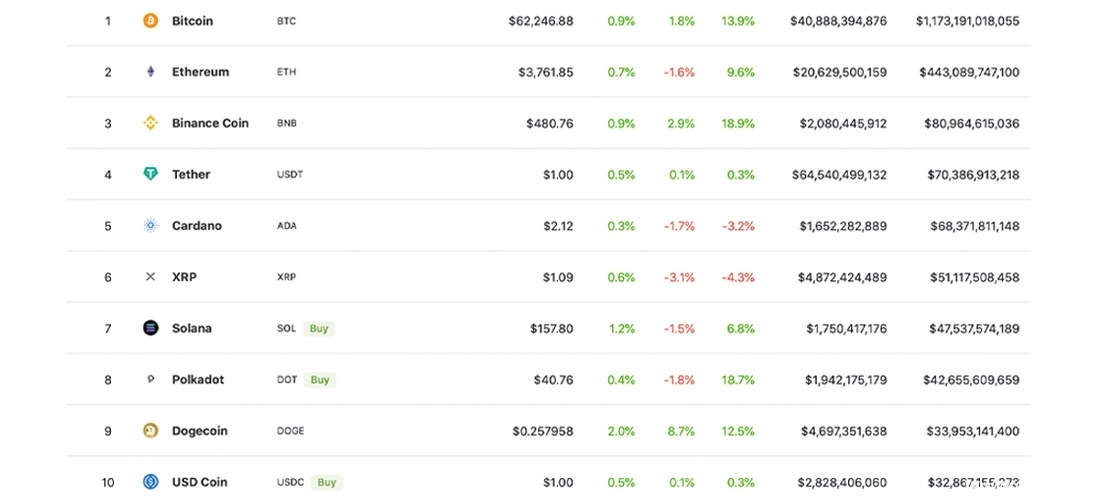Click the Solana logo icon
This screenshot has width=1100, height=500.
[x=151, y=328]
